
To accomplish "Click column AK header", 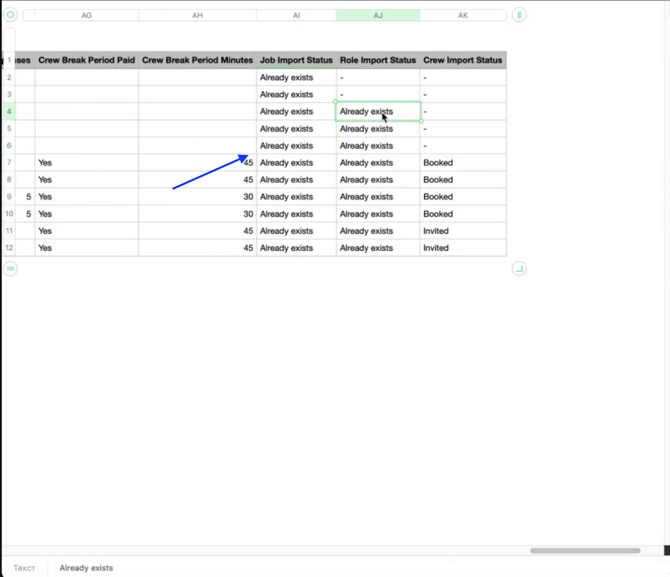I will (x=462, y=16).
